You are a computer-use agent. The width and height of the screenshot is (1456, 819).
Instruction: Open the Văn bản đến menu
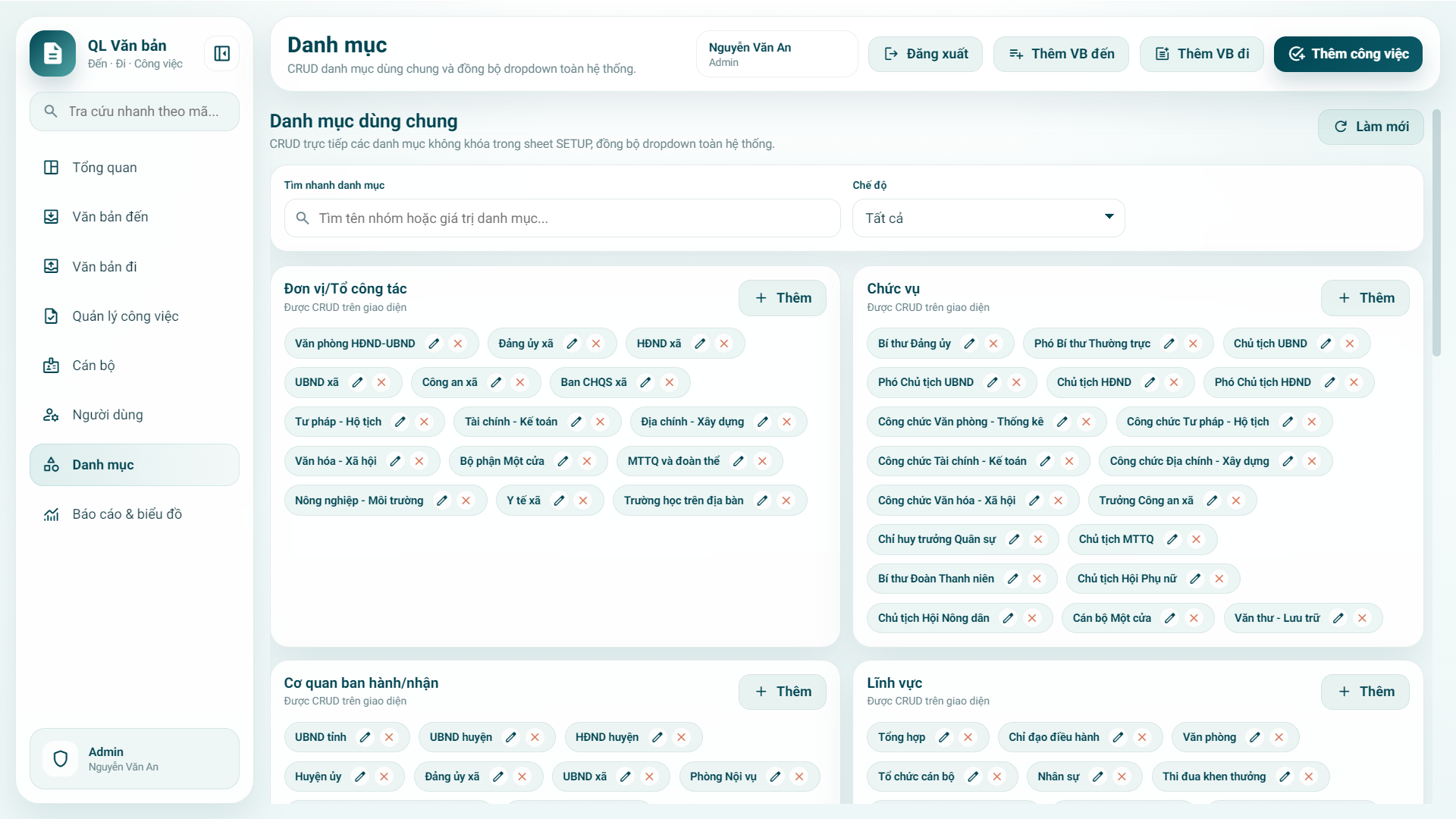coord(110,217)
